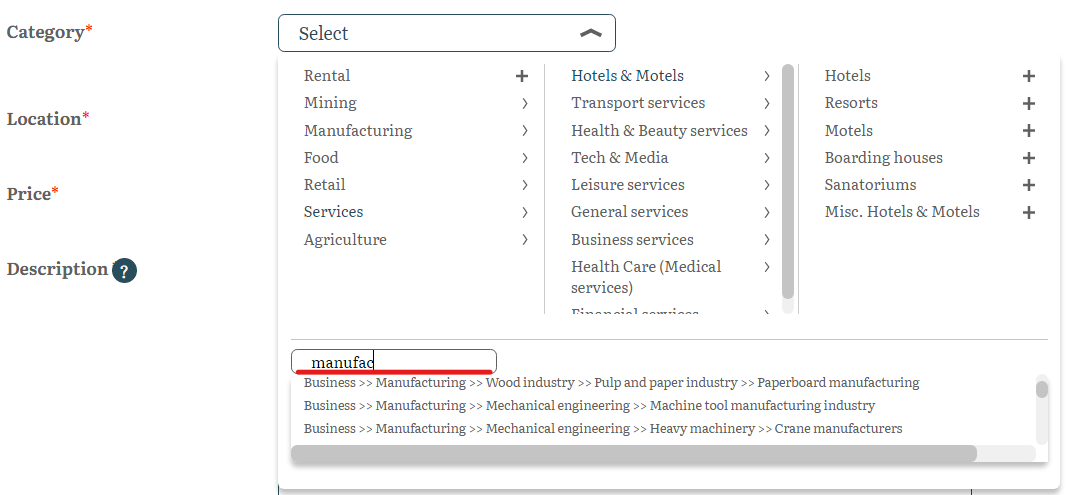
Task: Open the Description help question icon
Action: (x=124, y=270)
